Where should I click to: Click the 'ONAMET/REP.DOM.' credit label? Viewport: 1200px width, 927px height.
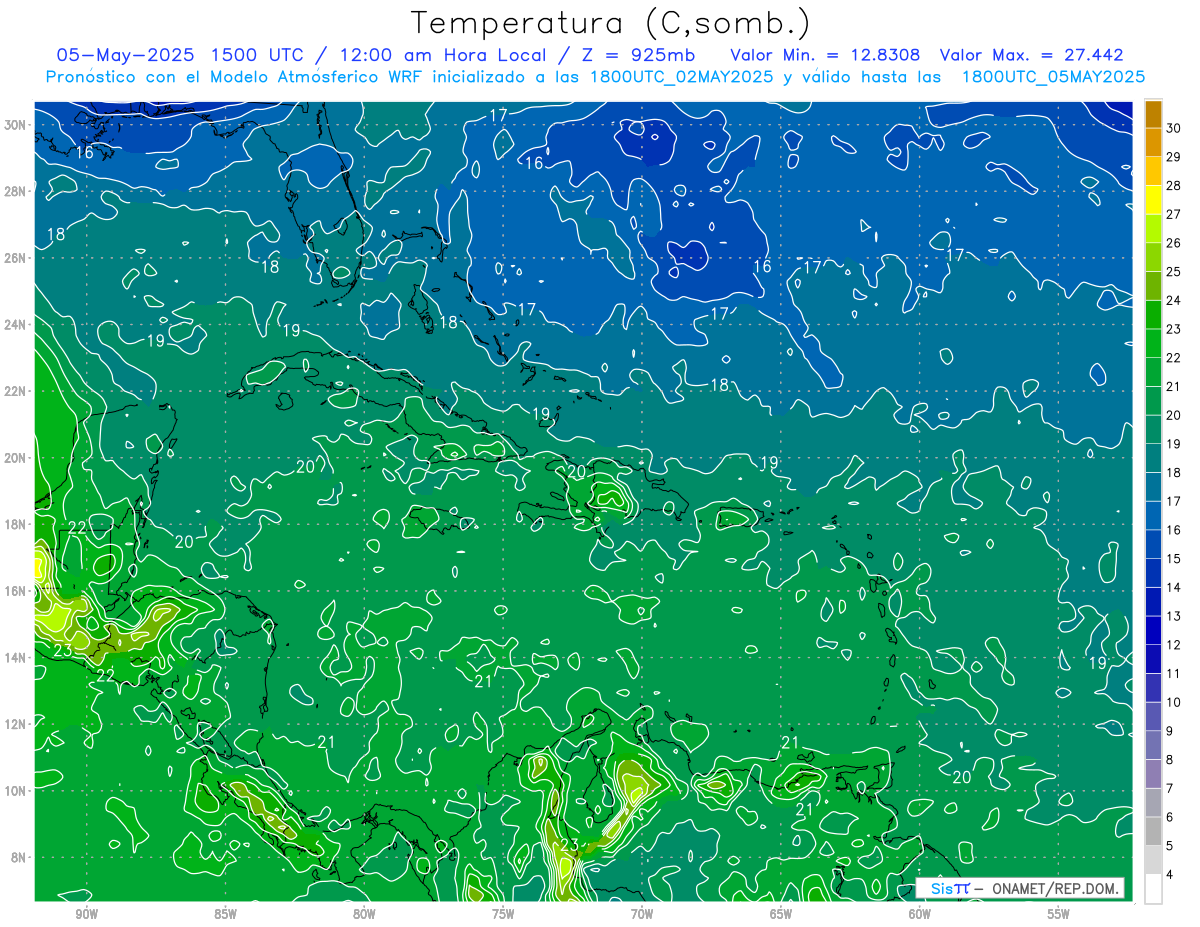click(x=1057, y=888)
